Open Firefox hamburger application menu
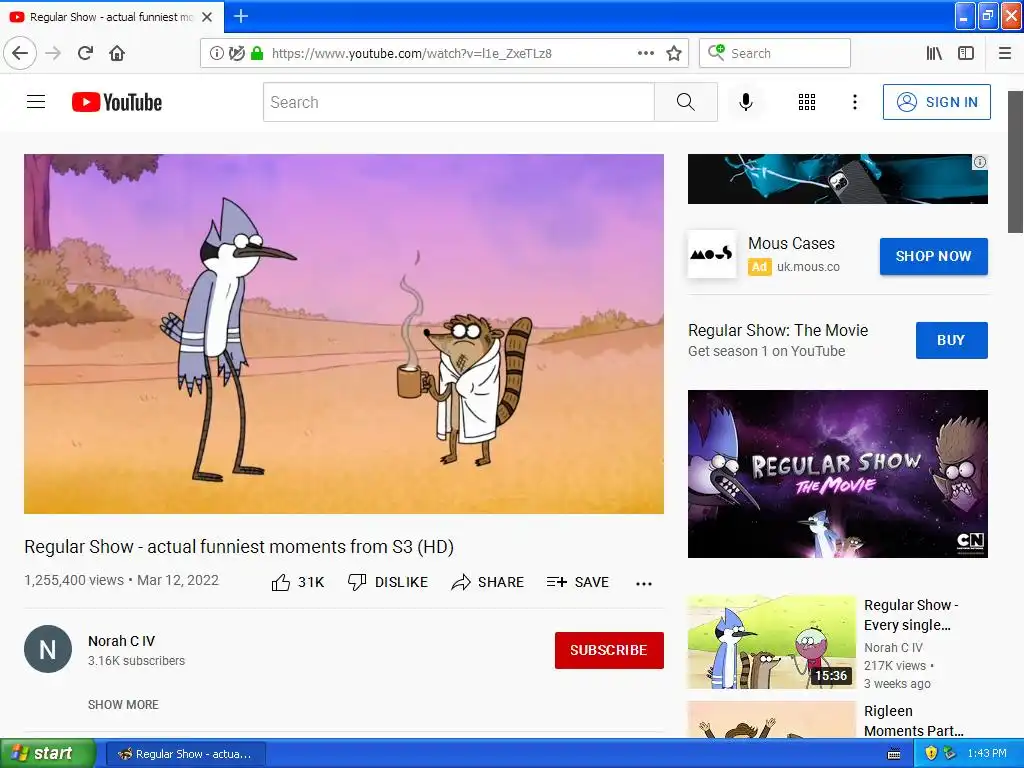The height and width of the screenshot is (768, 1024). click(x=1005, y=53)
